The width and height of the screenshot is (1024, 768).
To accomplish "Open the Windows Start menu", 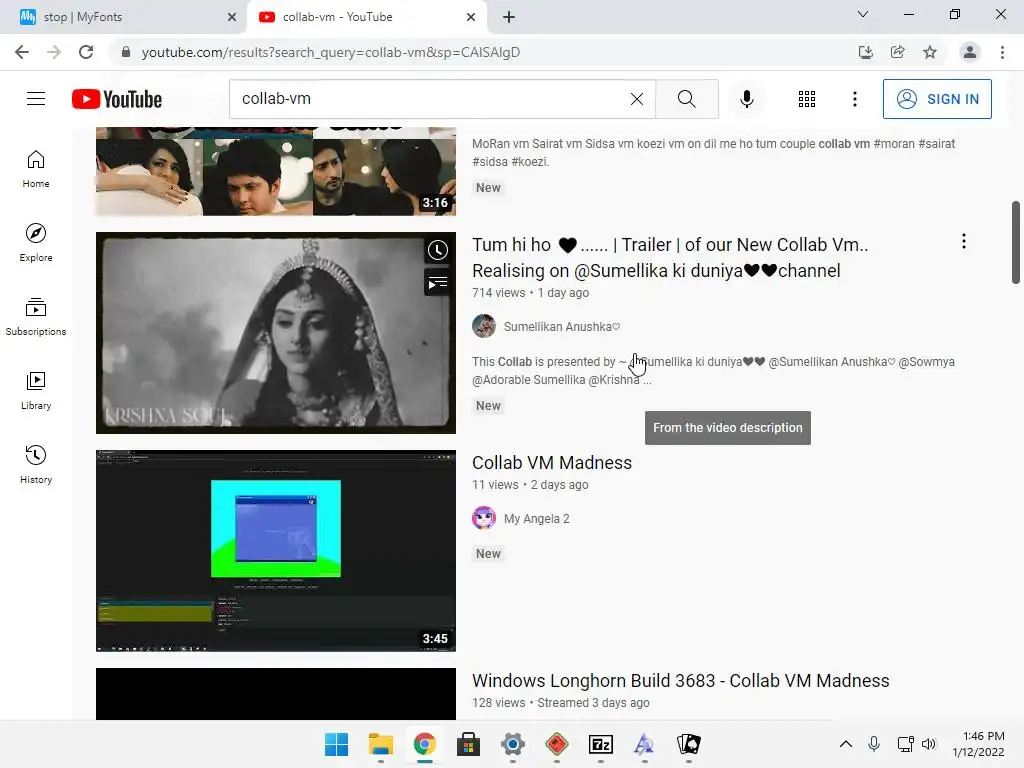I will pyautogui.click(x=336, y=744).
